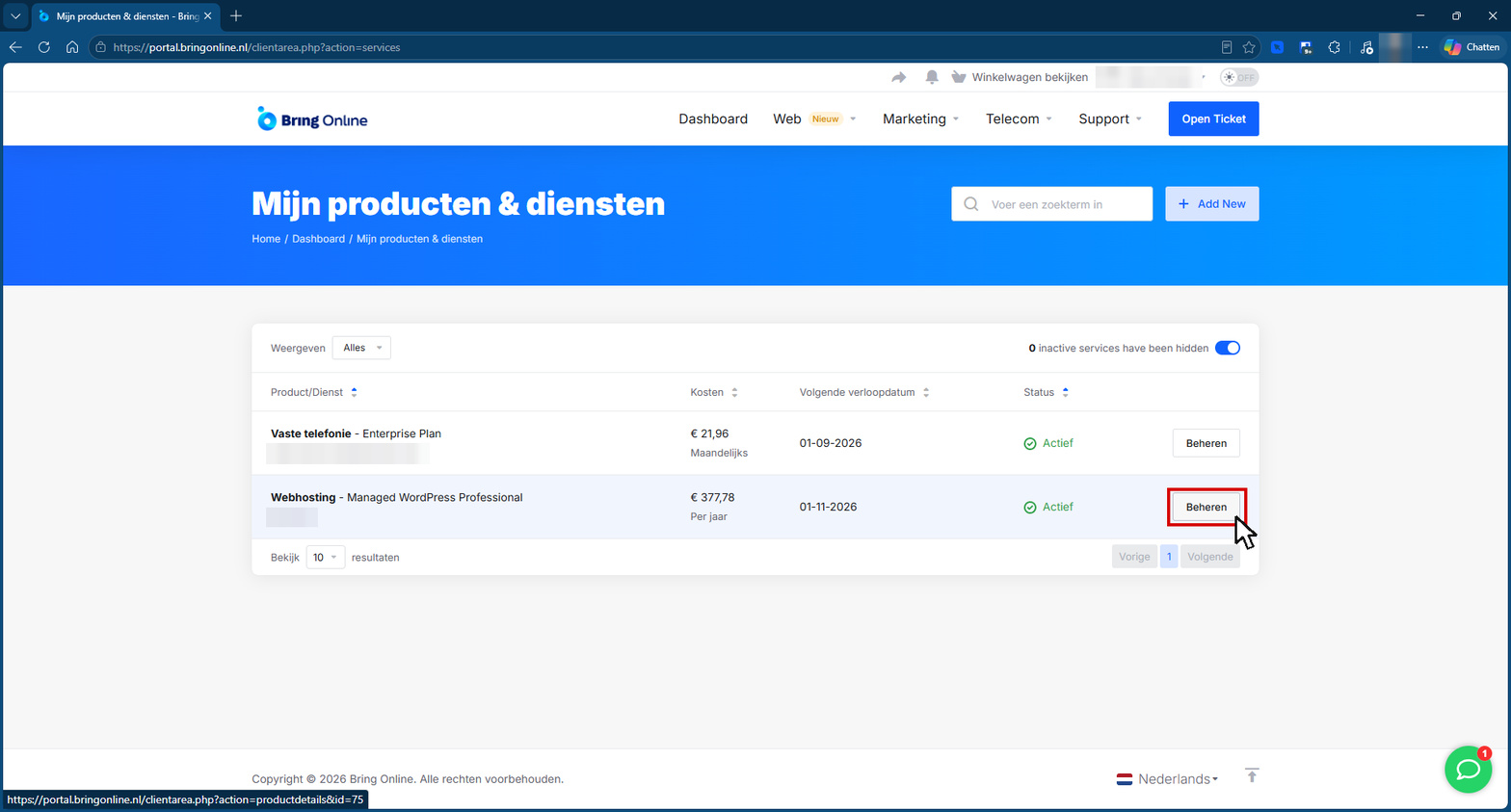Click the Add New button

(x=1211, y=204)
